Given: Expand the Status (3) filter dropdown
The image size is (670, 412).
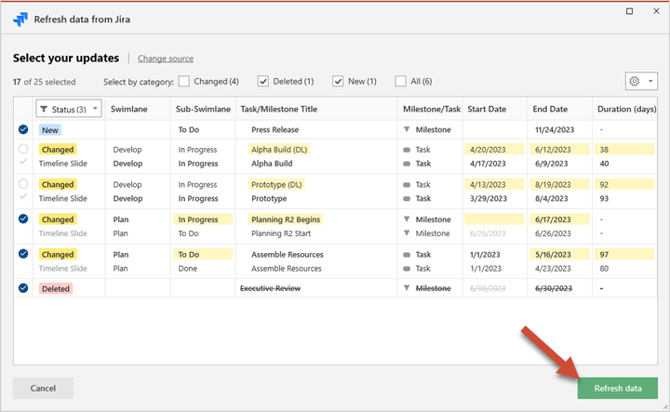Looking at the screenshot, I should pyautogui.click(x=94, y=108).
